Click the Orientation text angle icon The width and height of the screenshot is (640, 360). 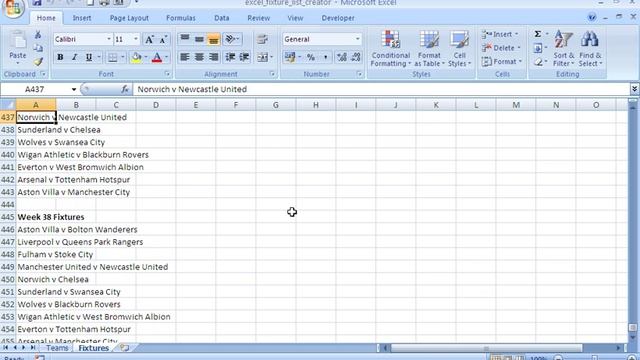(232, 39)
